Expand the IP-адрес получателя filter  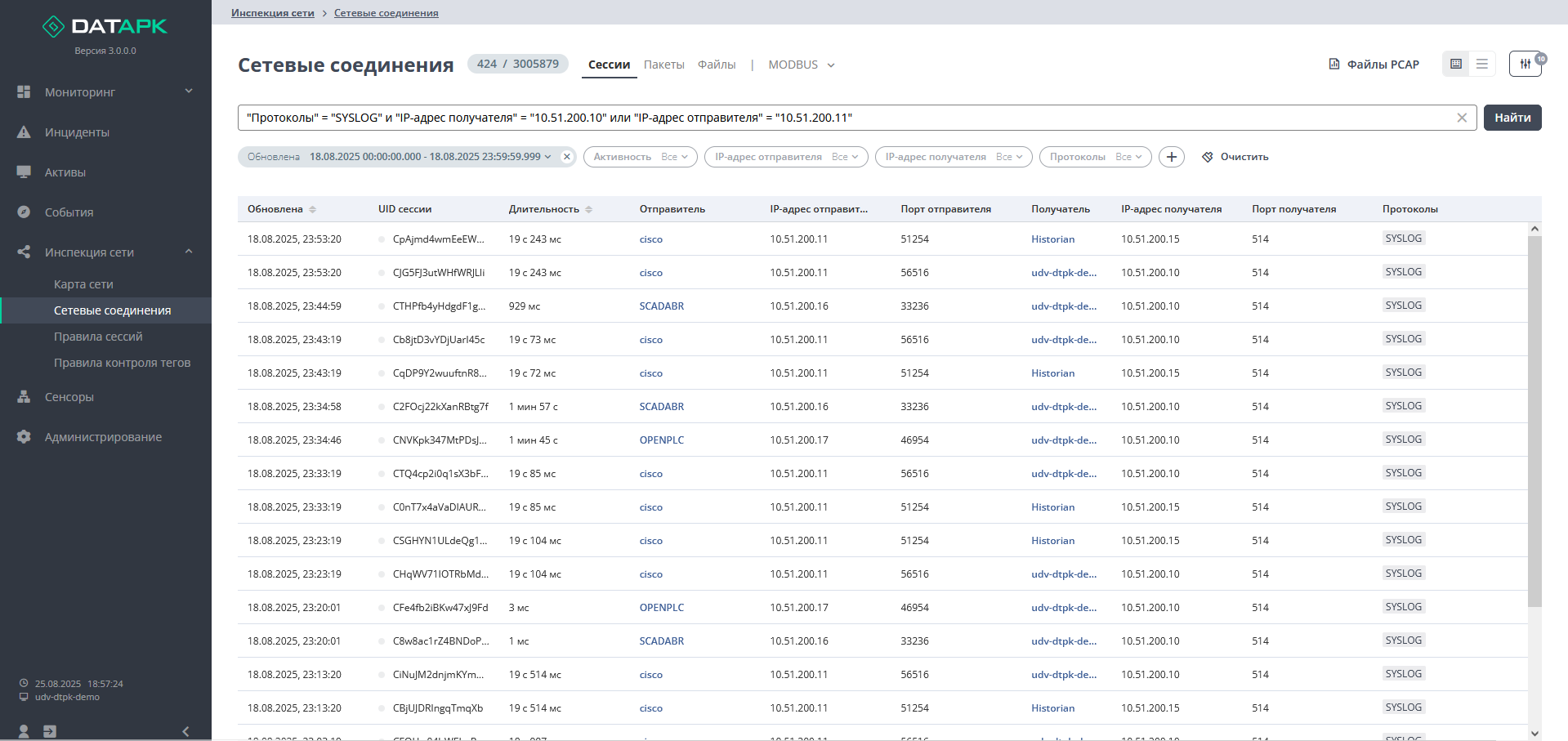(x=953, y=157)
